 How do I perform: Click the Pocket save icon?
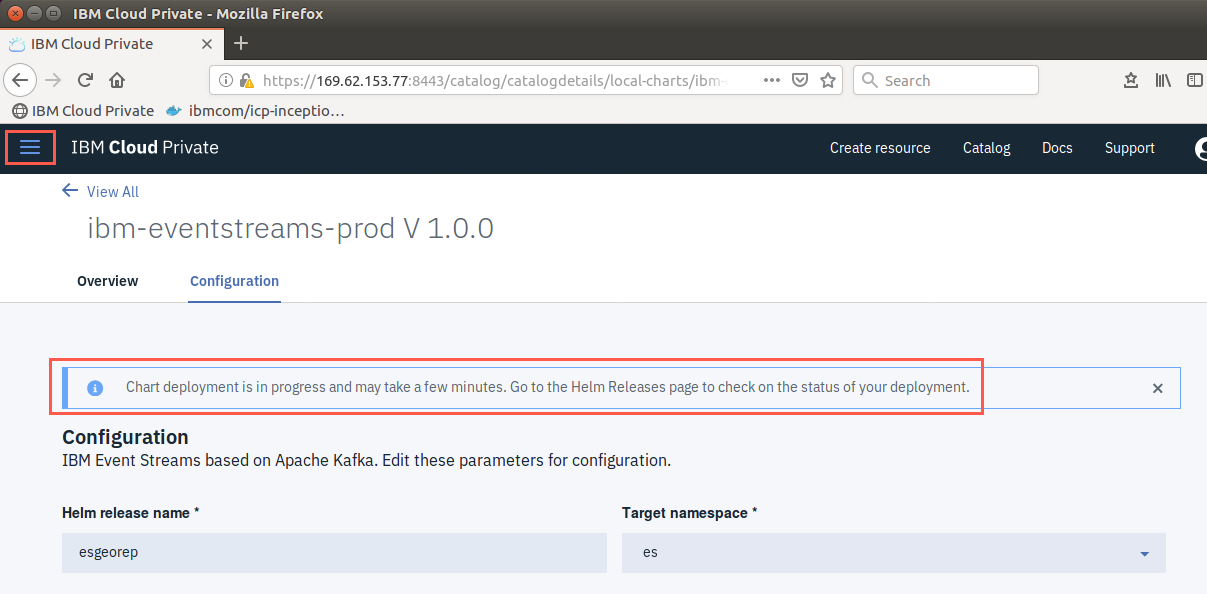point(800,80)
